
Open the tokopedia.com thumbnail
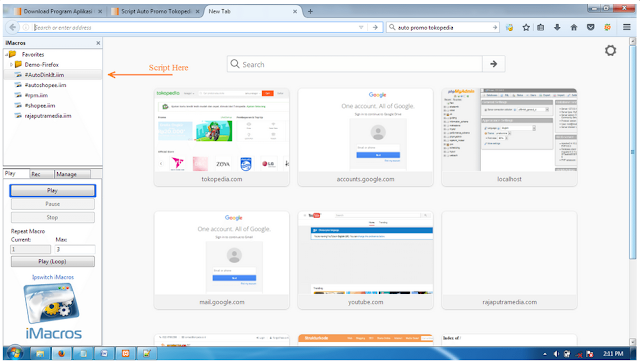tap(222, 137)
